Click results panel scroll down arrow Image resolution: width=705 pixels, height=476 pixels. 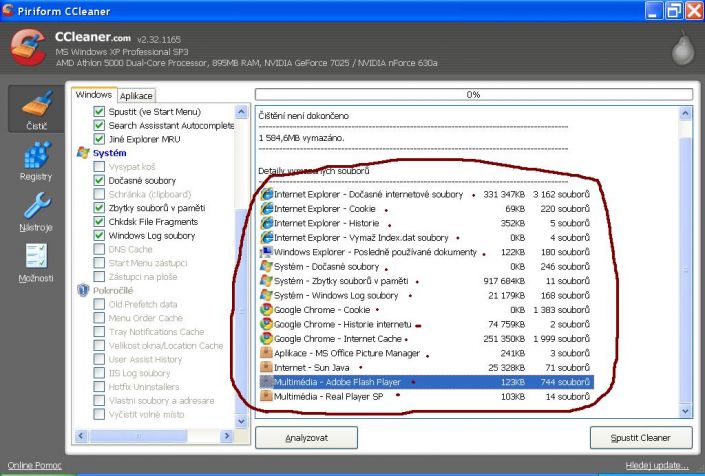tap(685, 410)
